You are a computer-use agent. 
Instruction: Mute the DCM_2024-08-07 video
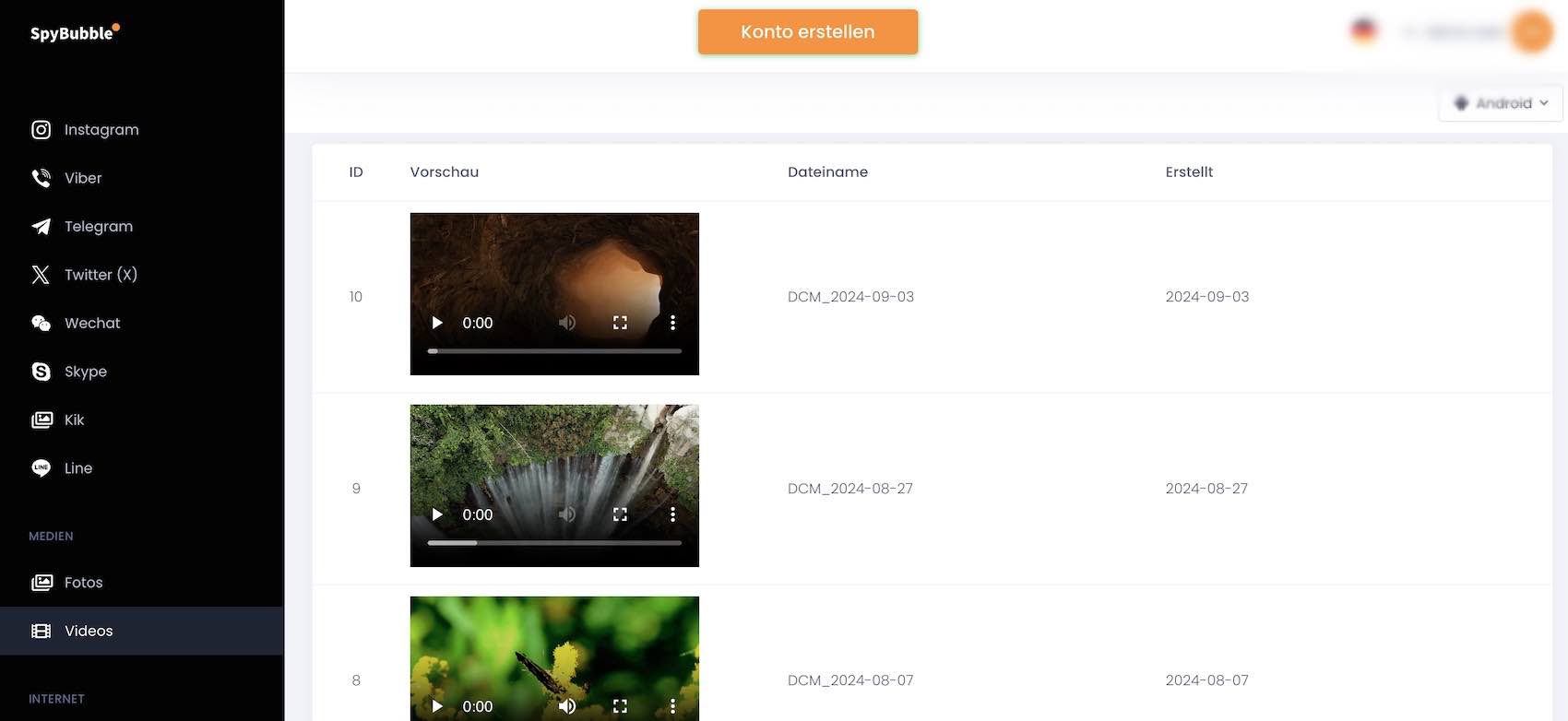coord(567,706)
